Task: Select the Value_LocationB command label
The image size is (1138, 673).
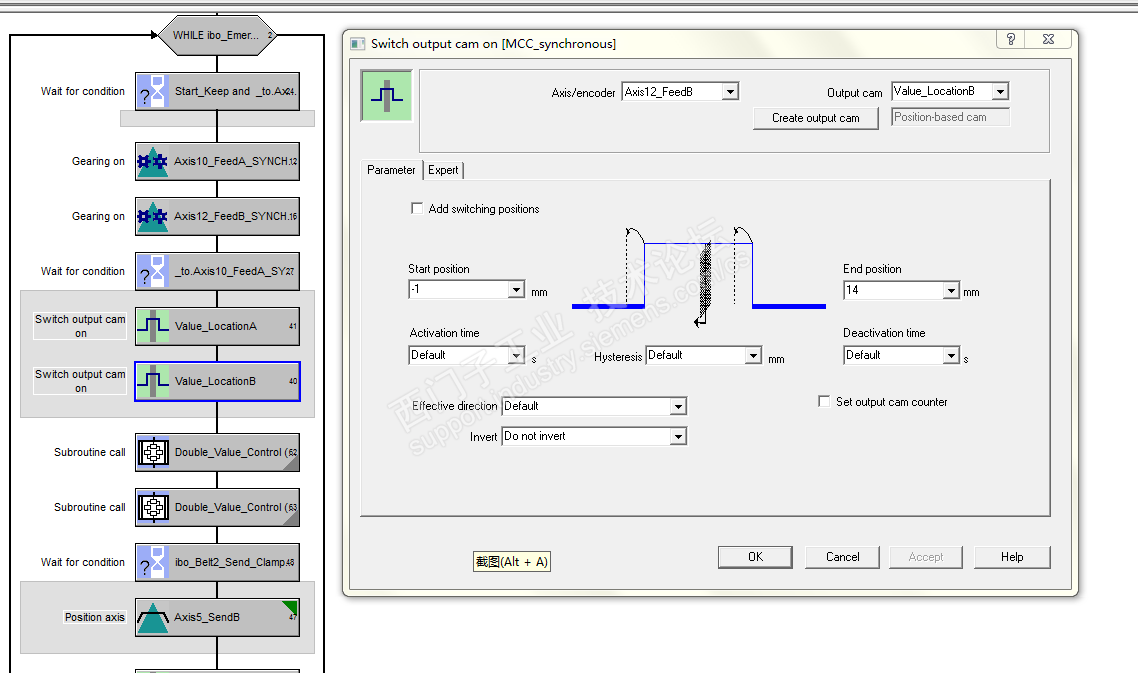Action: [x=215, y=381]
